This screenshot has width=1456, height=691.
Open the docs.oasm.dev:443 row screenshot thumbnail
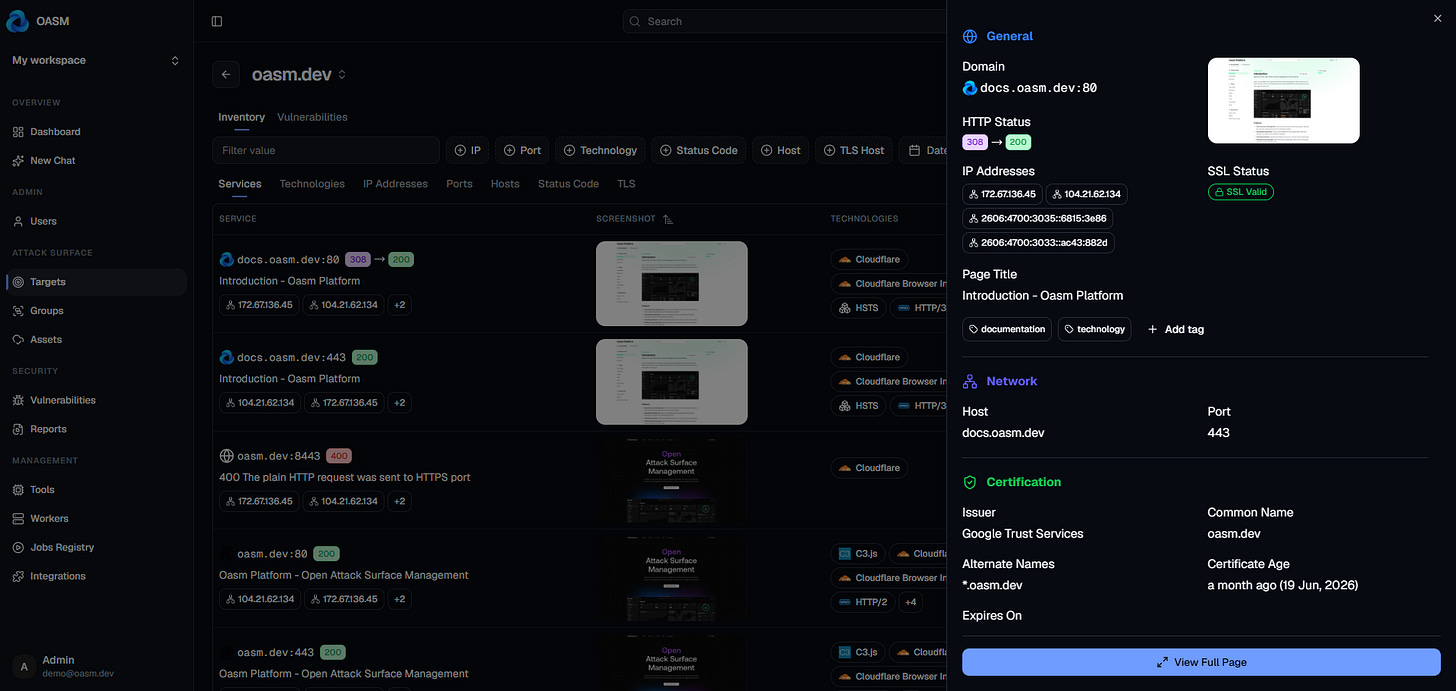(x=672, y=382)
